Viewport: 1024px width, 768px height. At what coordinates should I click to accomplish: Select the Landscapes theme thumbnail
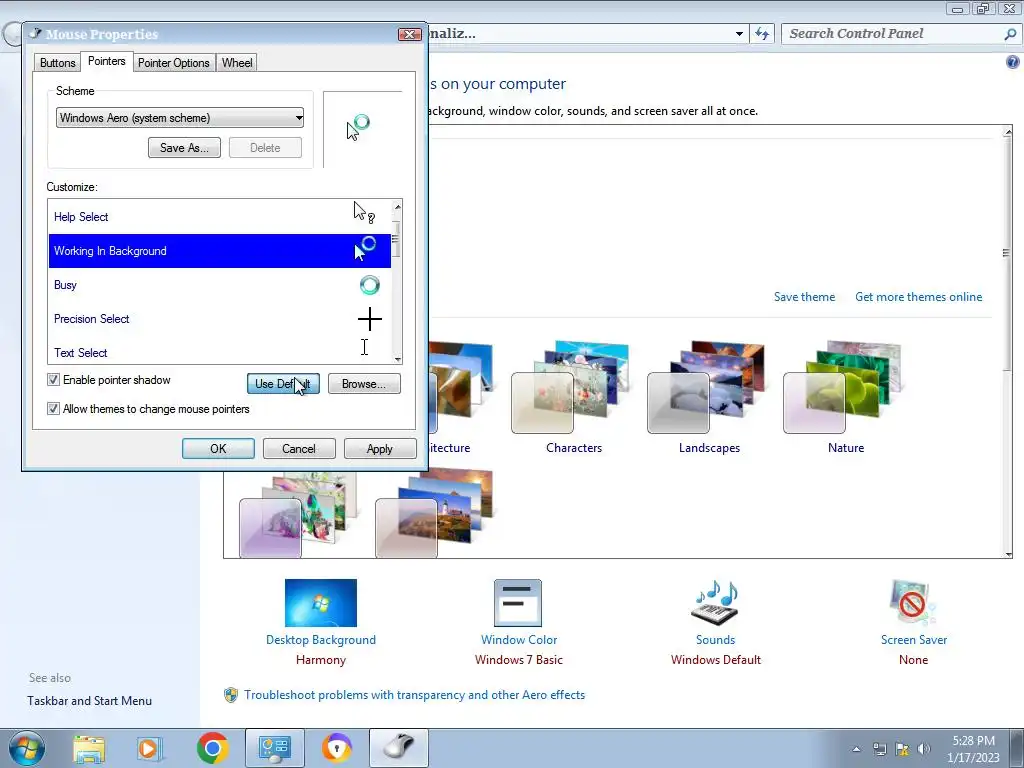click(707, 387)
